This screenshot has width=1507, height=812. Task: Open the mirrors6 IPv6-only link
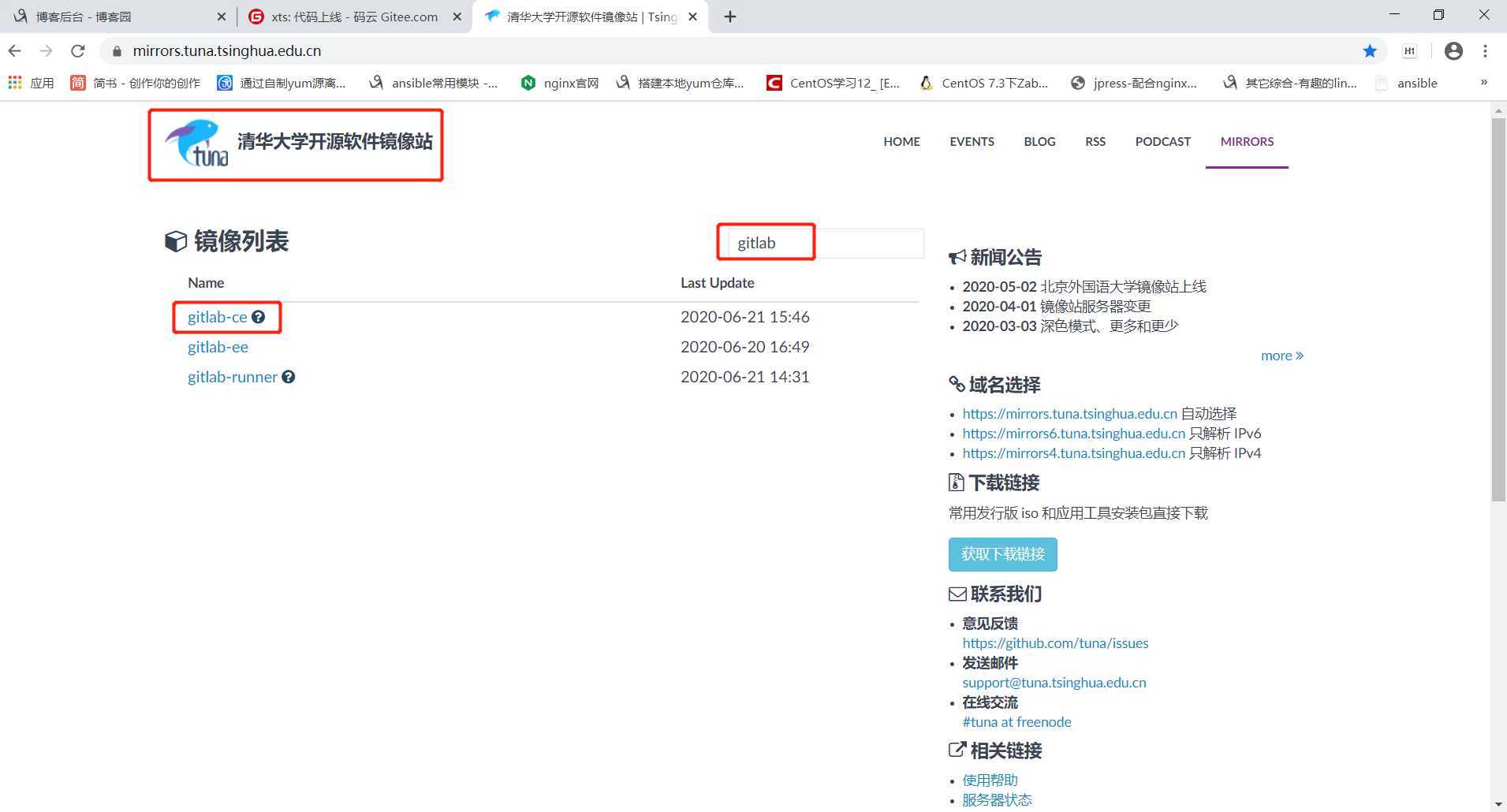(x=1073, y=434)
